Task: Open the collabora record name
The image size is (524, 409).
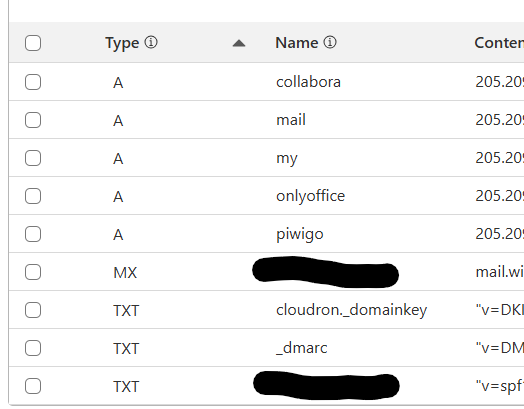Action: [308, 82]
